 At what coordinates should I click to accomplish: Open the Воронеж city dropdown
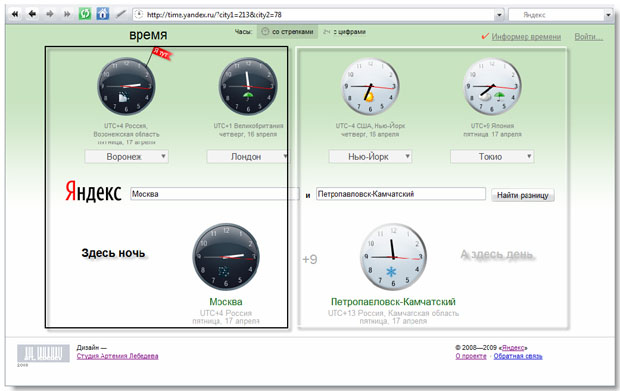[126, 157]
